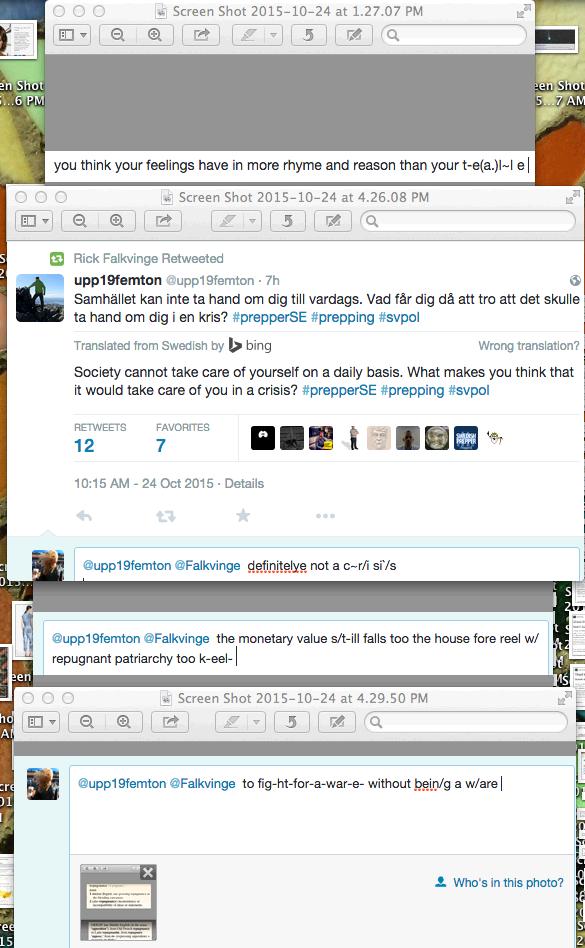Enter full screen from 4.29.50 PM window
Viewport: 585px width, 948px height.
coord(564,698)
